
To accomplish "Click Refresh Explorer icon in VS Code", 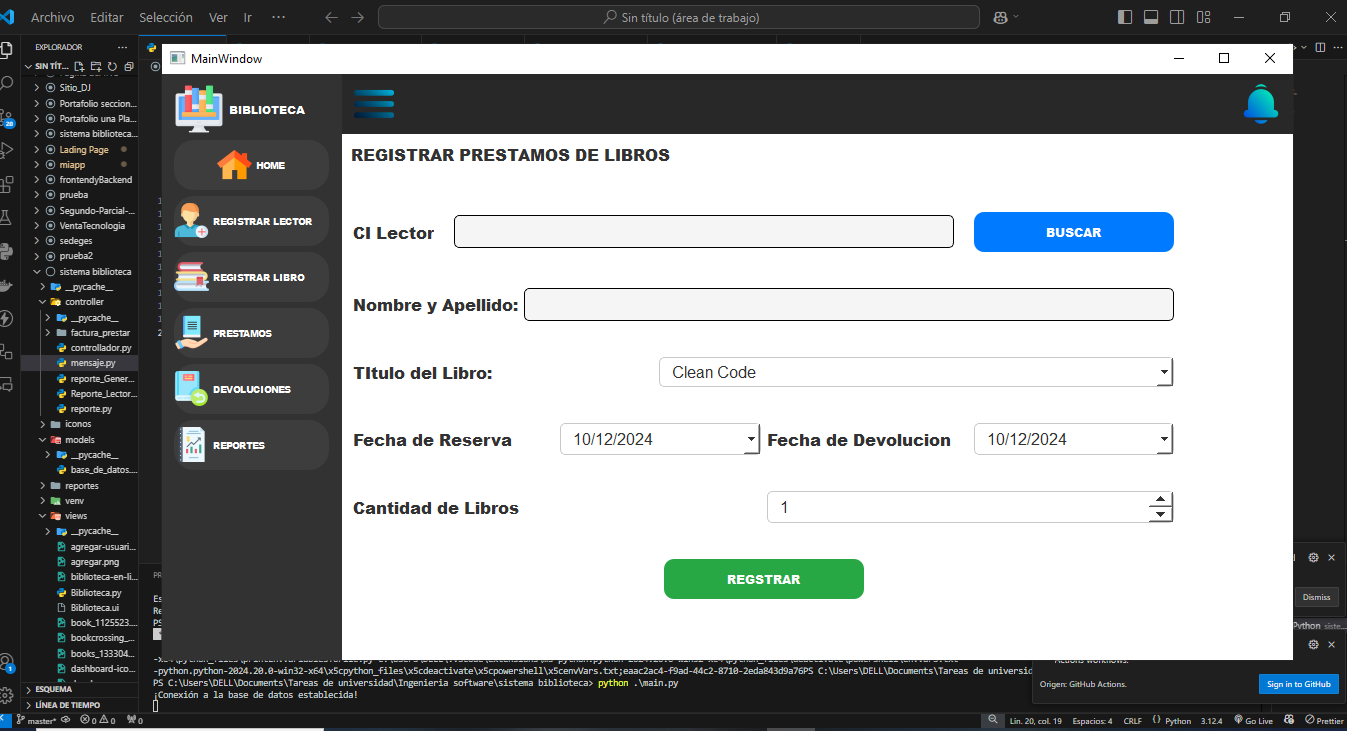I will [x=113, y=66].
